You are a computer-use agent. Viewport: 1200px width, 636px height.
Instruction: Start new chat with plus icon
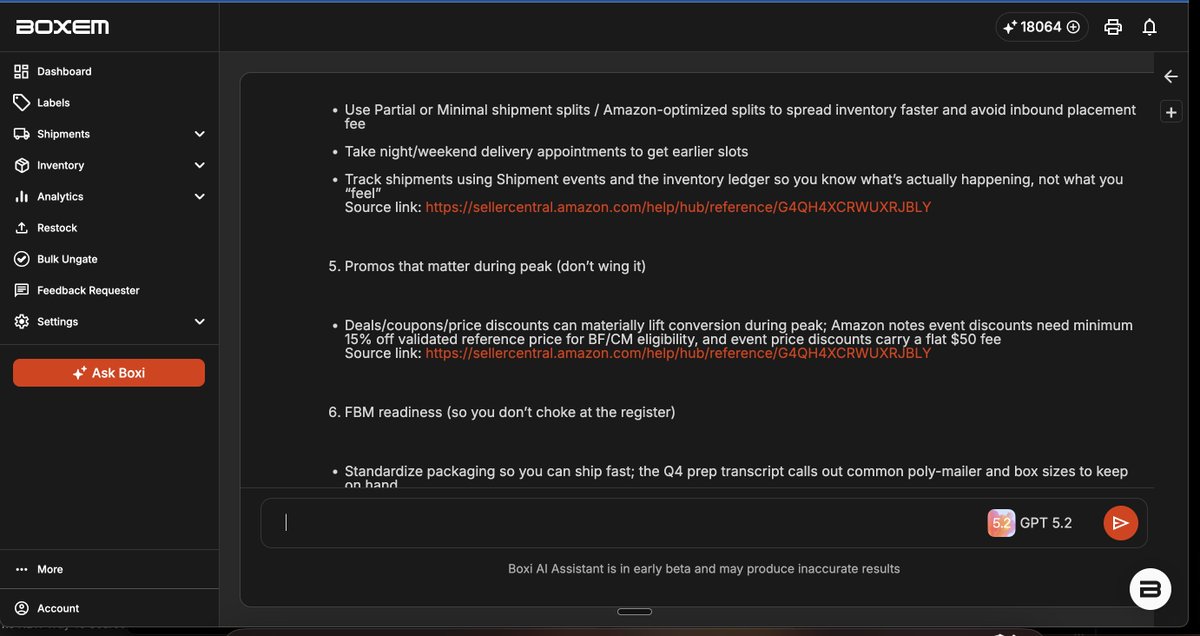(x=1171, y=113)
